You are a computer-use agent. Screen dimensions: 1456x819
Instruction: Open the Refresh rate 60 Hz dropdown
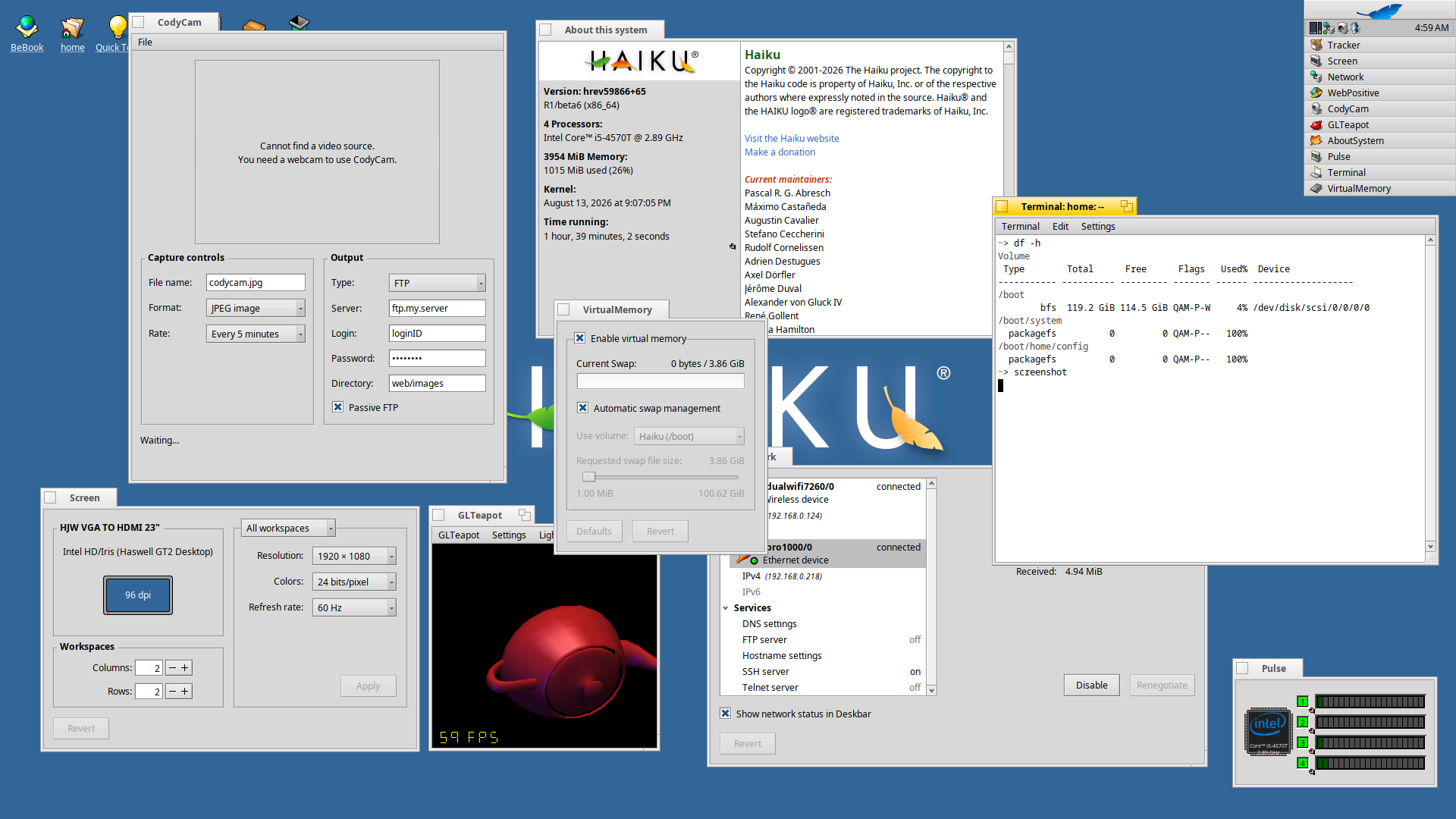[x=354, y=607]
